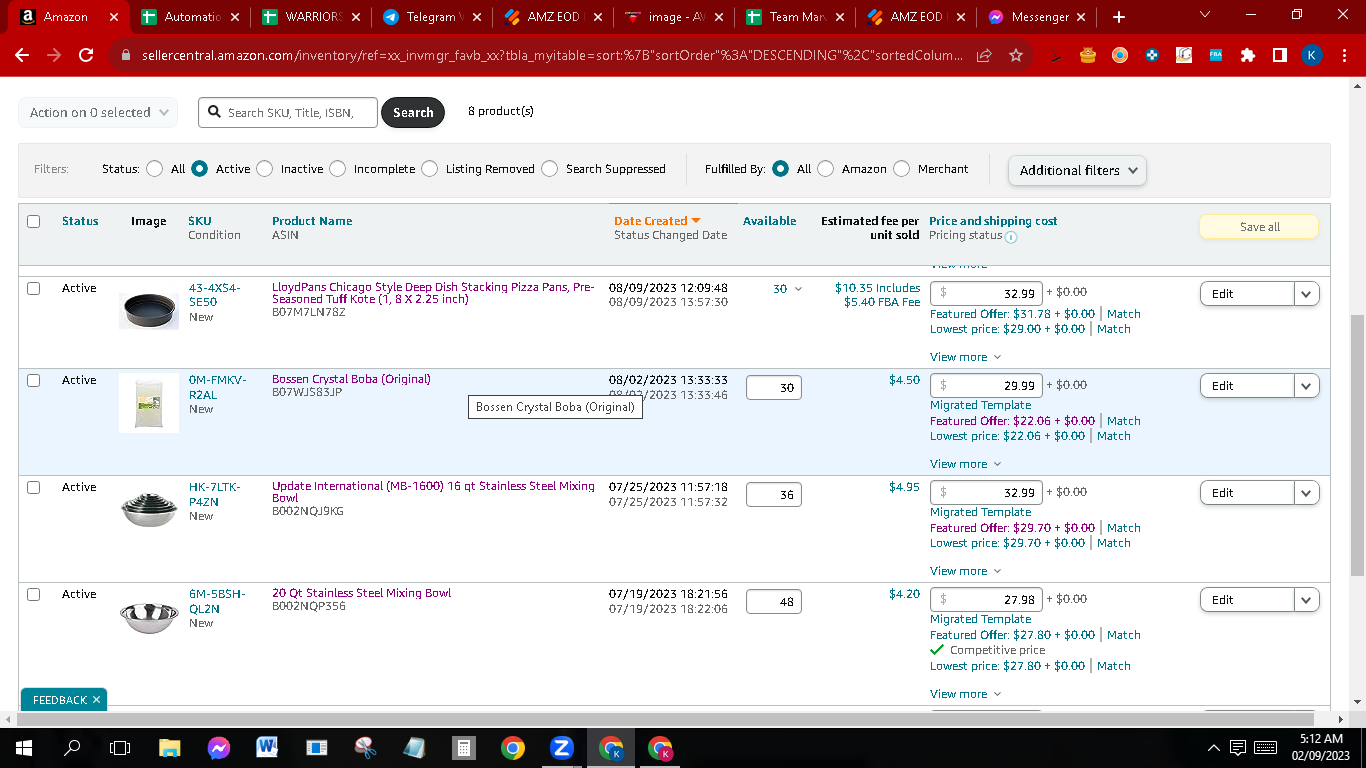Open Windows taskbar search
This screenshot has width=1366, height=768.
[x=72, y=747]
